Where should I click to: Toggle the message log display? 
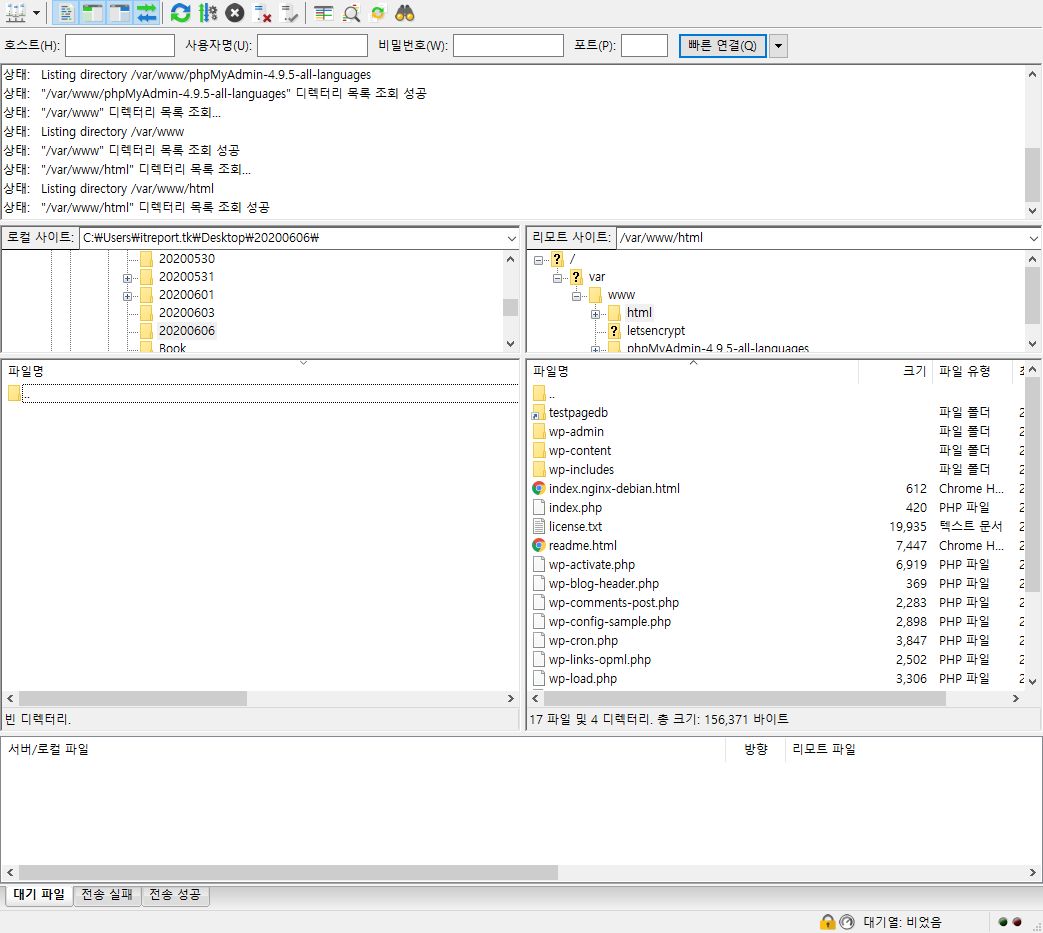pyautogui.click(x=66, y=13)
